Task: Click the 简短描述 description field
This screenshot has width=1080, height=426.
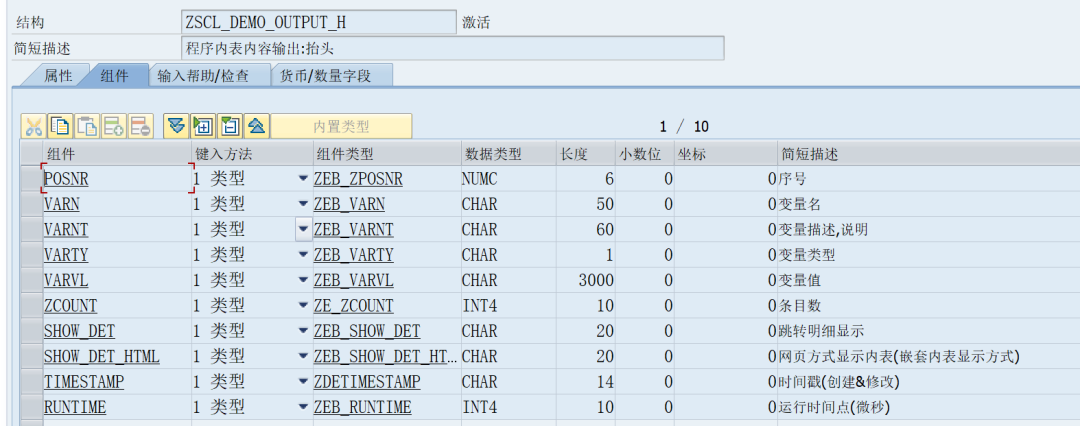Action: coord(452,49)
